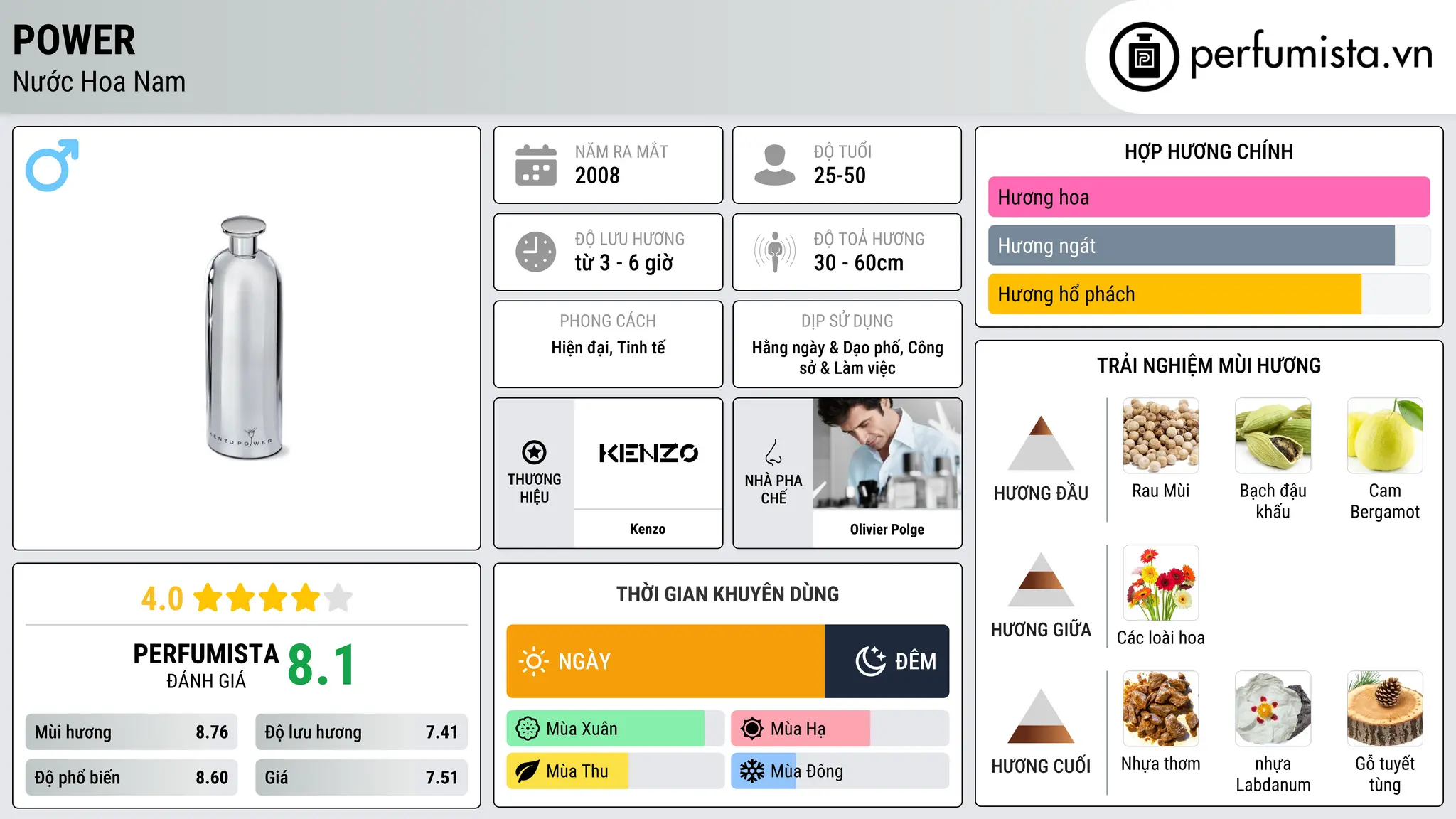Click the Nước Hoa Nam subtitle
This screenshot has width=1456, height=819.
99,82
